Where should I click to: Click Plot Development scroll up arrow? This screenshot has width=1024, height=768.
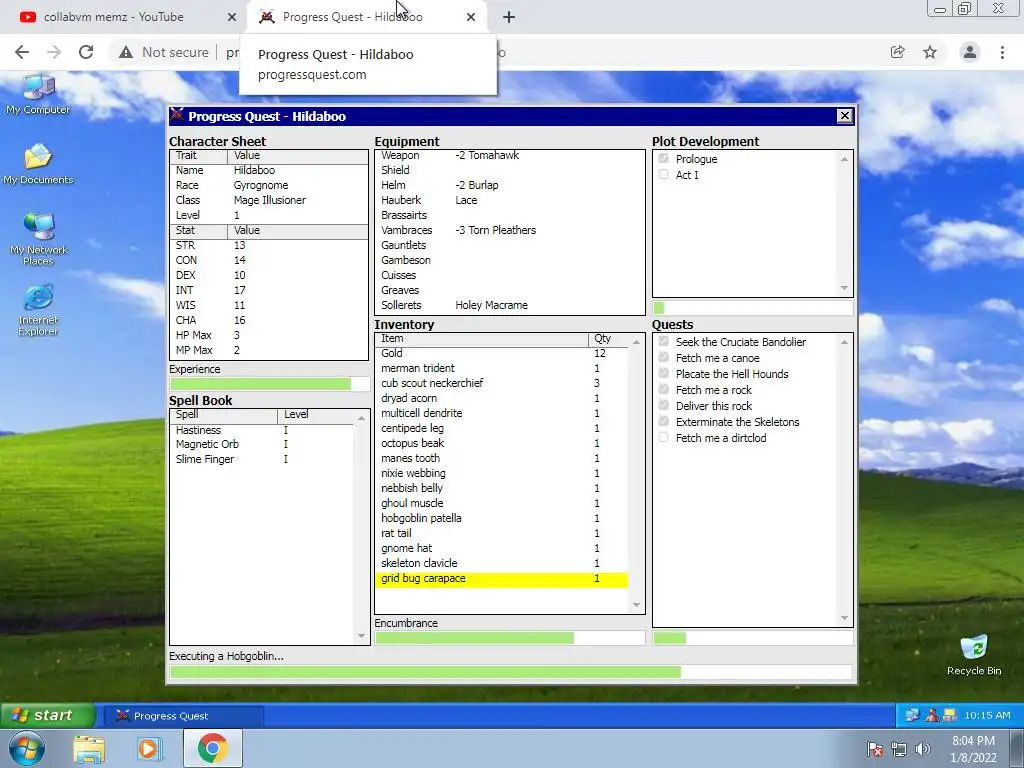(844, 159)
